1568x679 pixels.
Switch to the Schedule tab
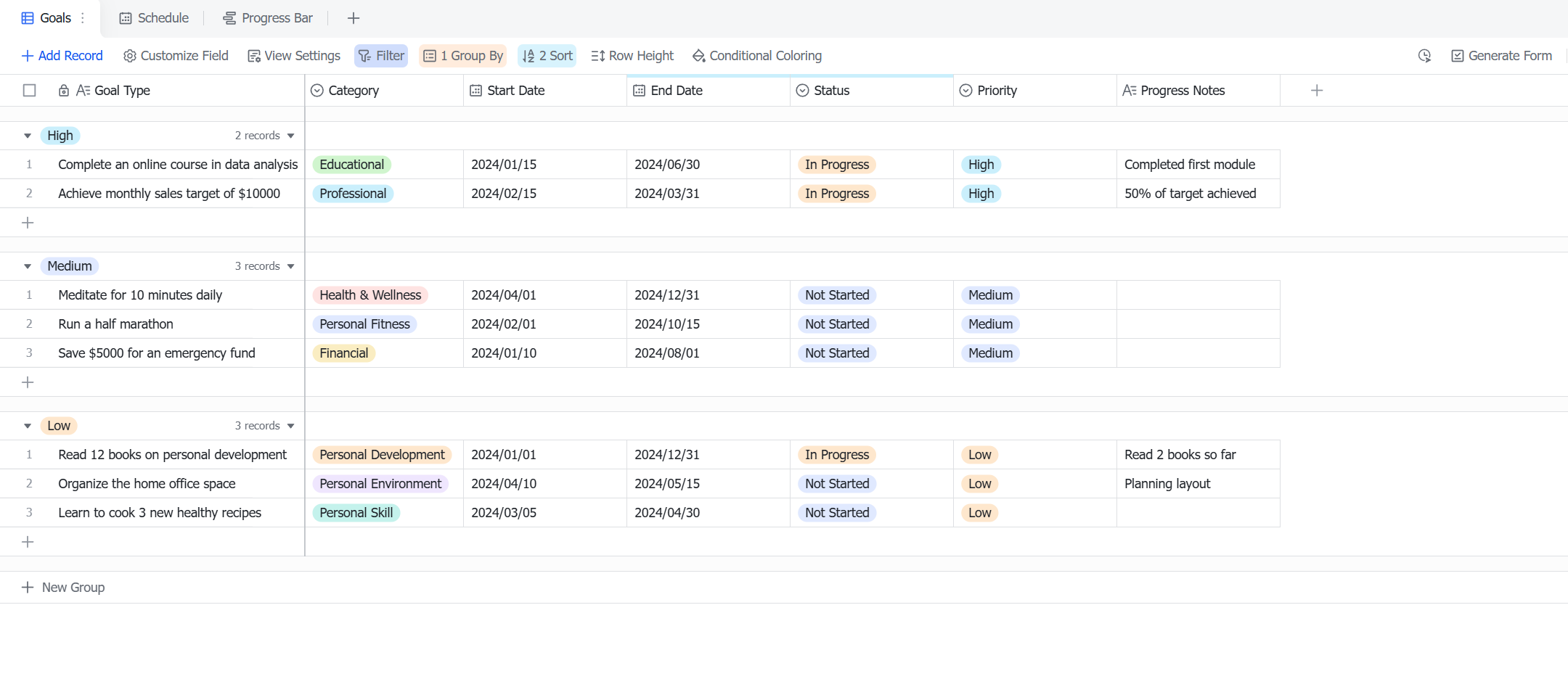pos(154,18)
